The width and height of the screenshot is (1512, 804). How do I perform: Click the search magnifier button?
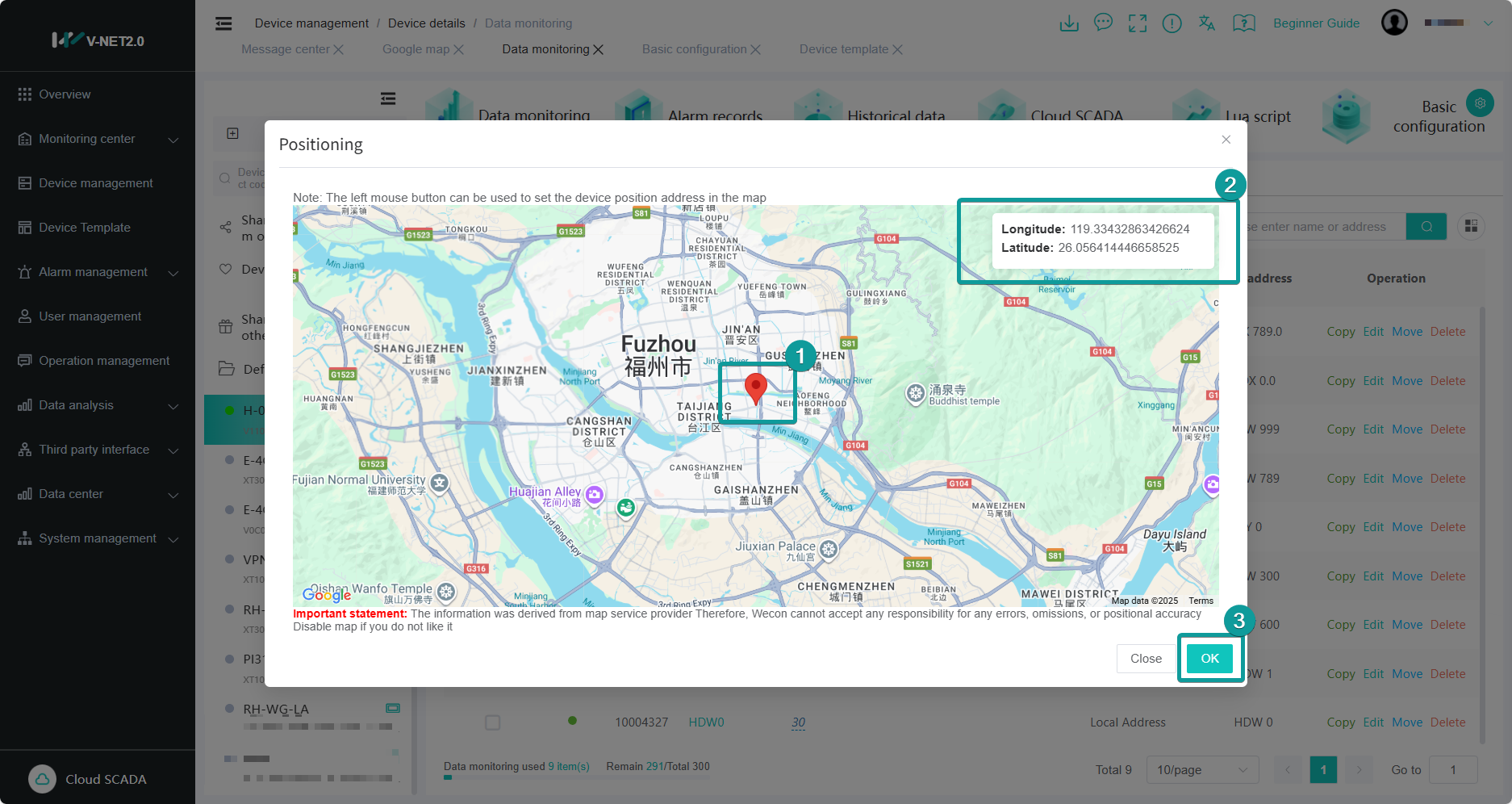tap(1426, 227)
